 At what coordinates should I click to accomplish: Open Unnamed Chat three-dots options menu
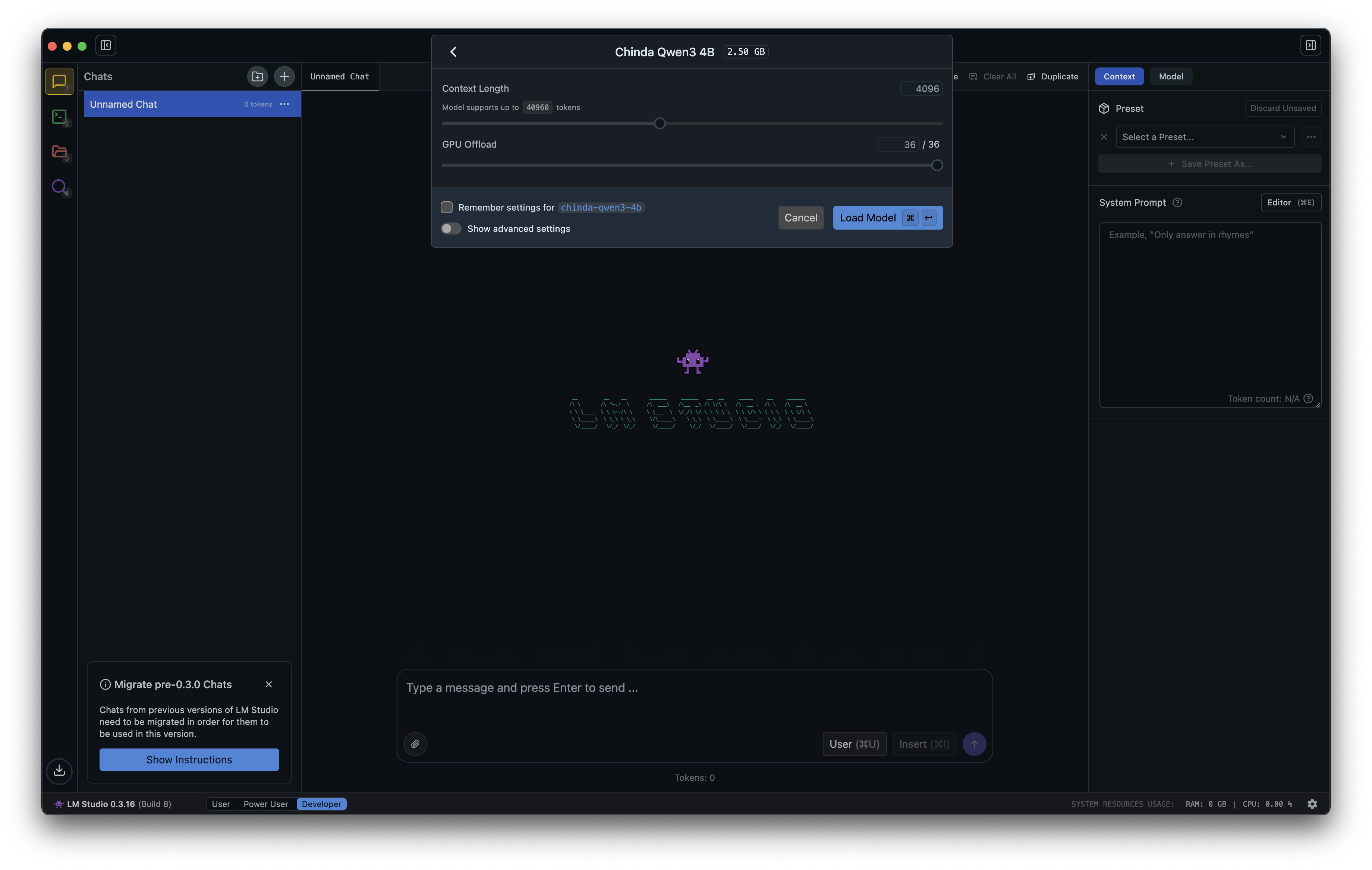click(284, 104)
